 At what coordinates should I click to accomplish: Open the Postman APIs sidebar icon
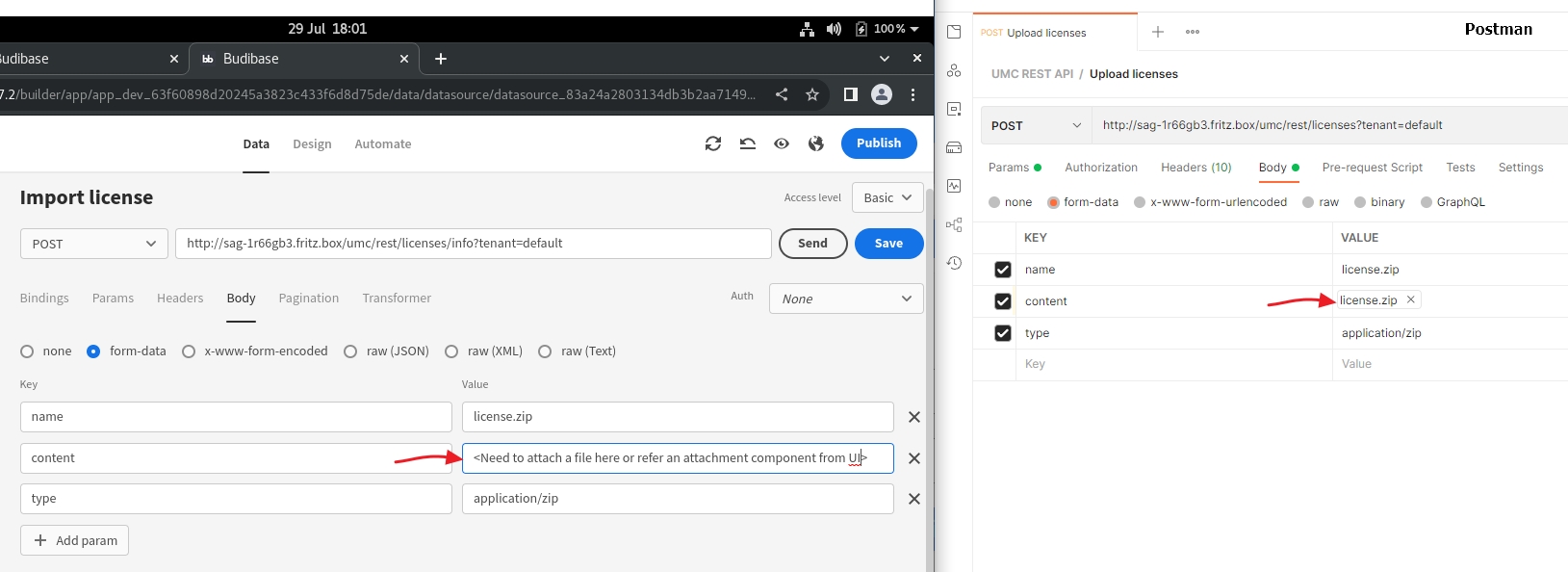[954, 70]
